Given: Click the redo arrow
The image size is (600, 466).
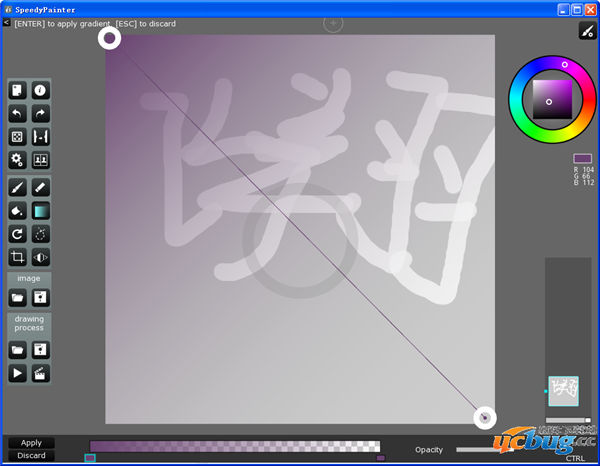Looking at the screenshot, I should pos(40,114).
